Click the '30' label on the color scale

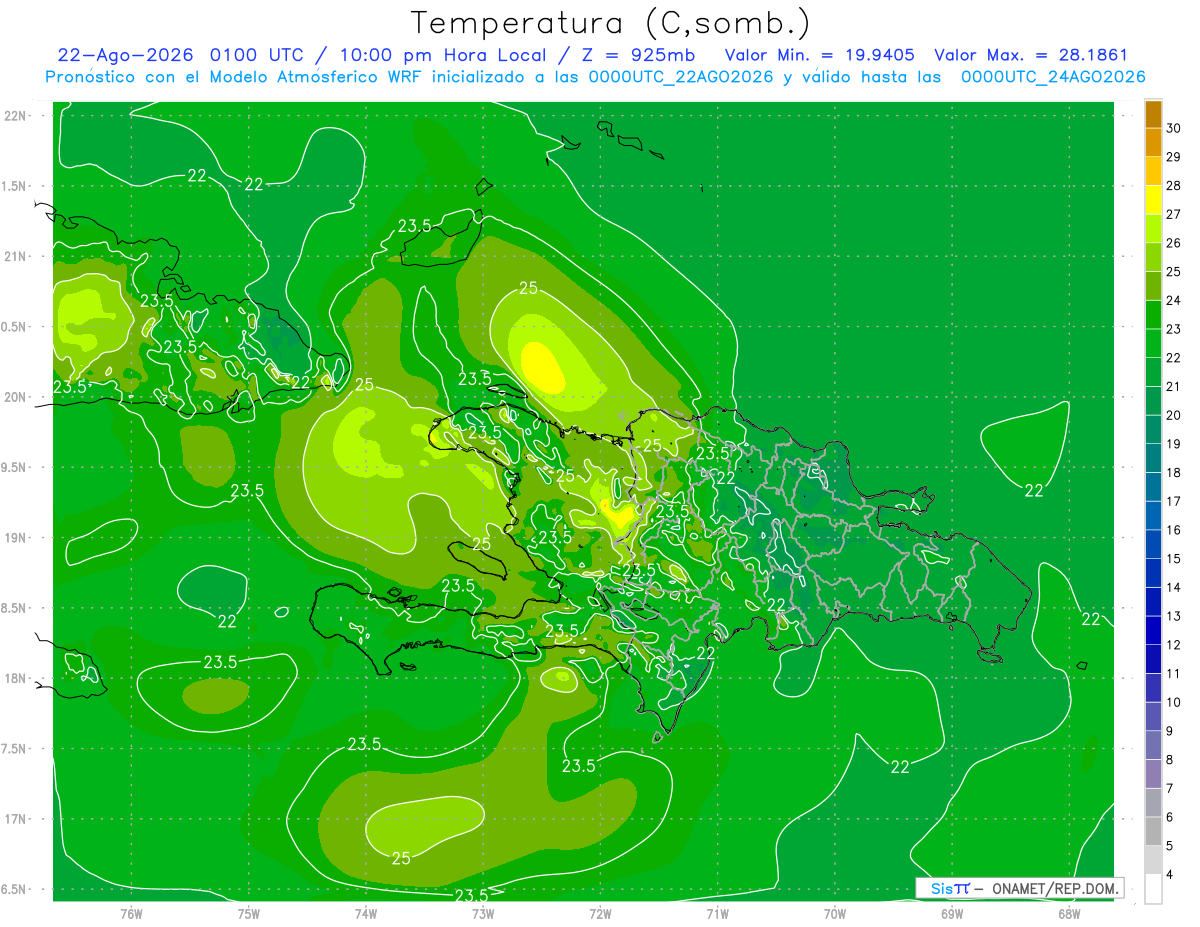[1174, 128]
